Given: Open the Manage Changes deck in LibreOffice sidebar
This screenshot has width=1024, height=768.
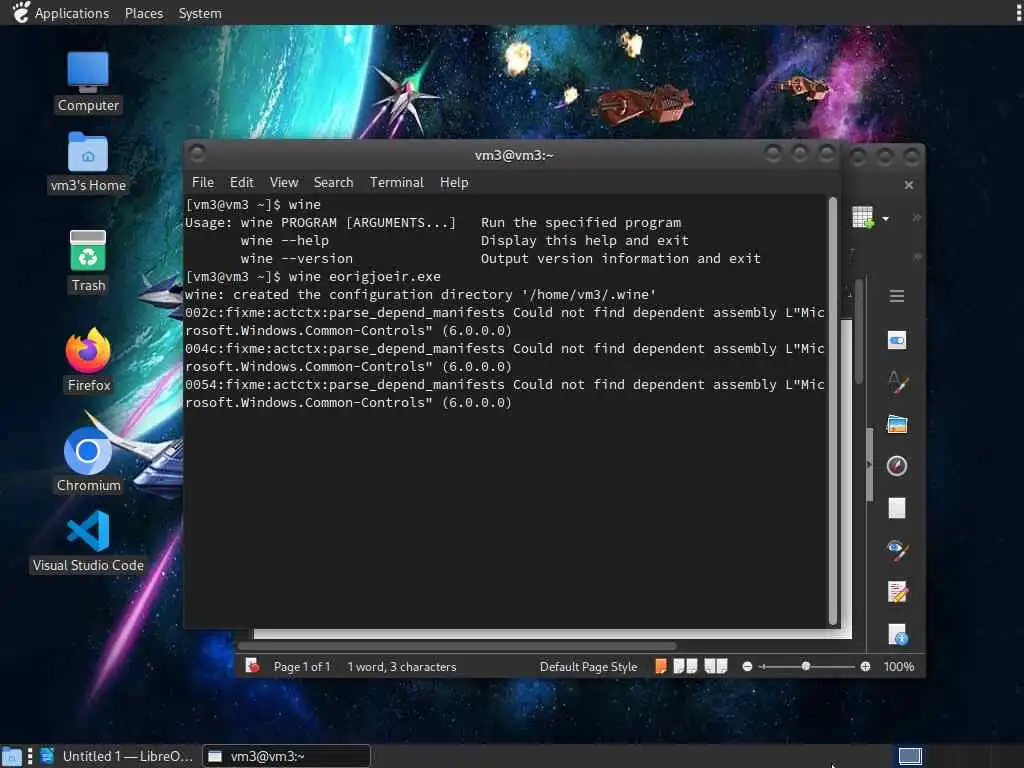Looking at the screenshot, I should [897, 592].
